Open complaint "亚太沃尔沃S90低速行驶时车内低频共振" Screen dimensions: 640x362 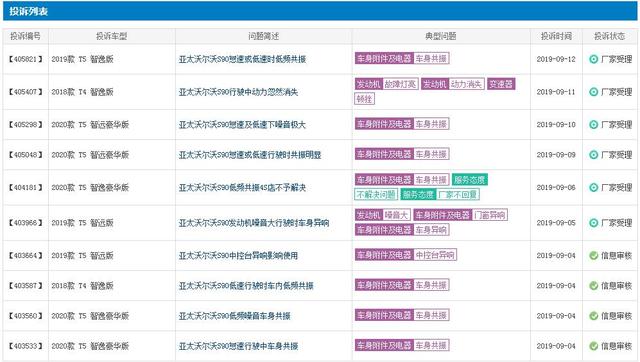(x=246, y=286)
